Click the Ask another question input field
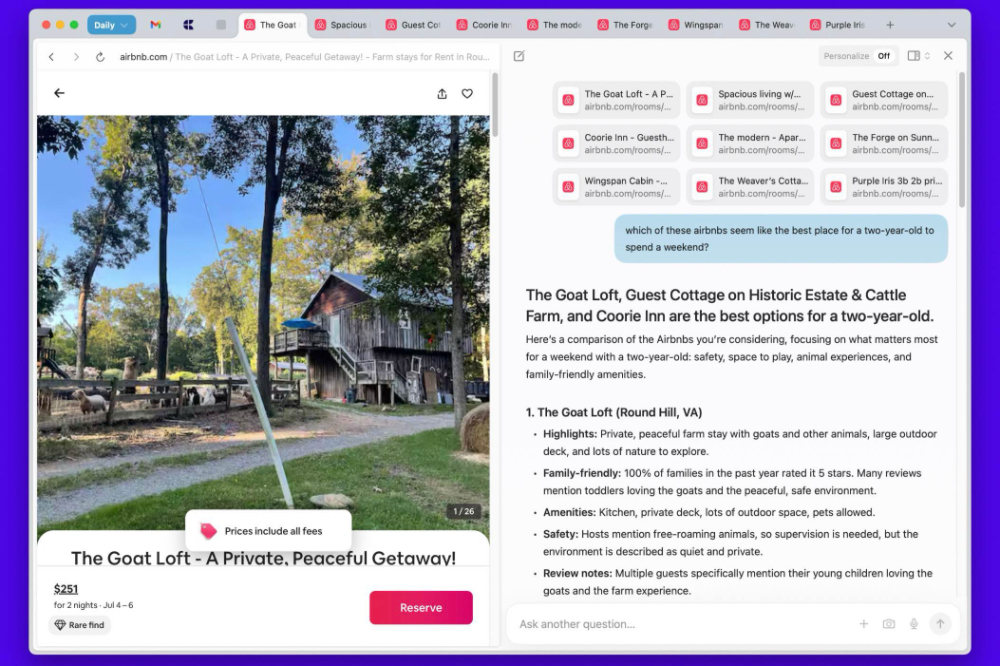This screenshot has height=666, width=1000. pos(680,624)
